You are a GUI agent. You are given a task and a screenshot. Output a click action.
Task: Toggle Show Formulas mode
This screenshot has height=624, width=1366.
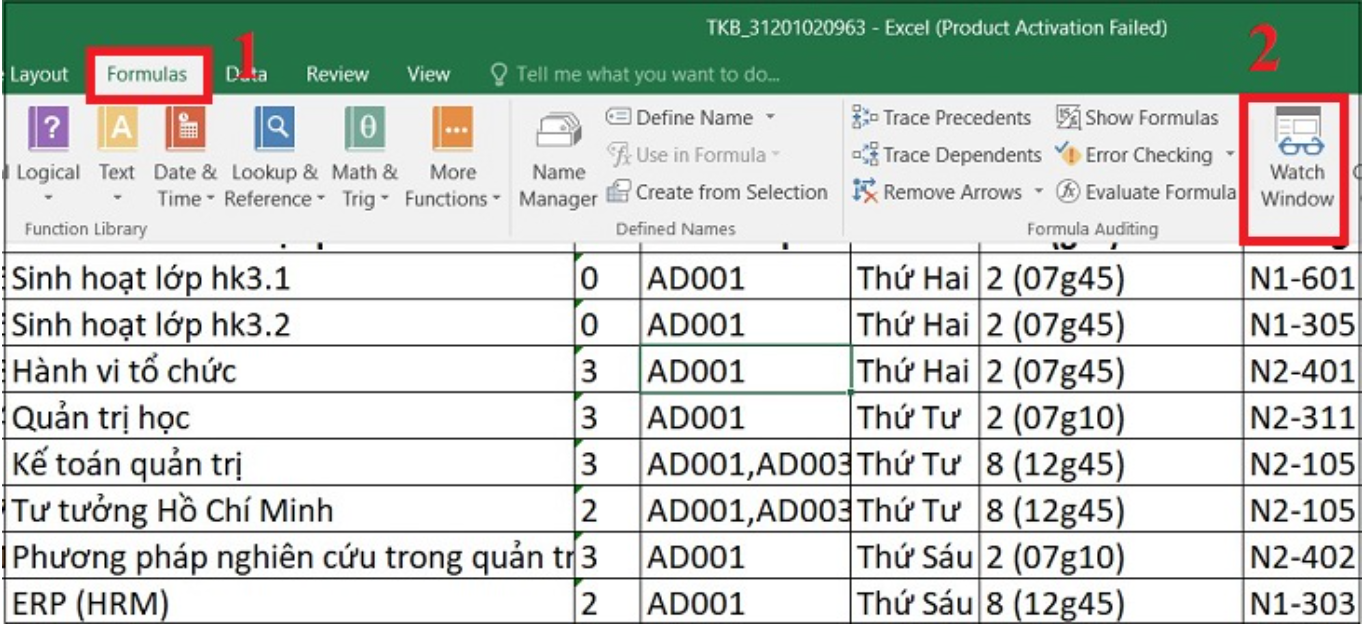tap(1138, 118)
